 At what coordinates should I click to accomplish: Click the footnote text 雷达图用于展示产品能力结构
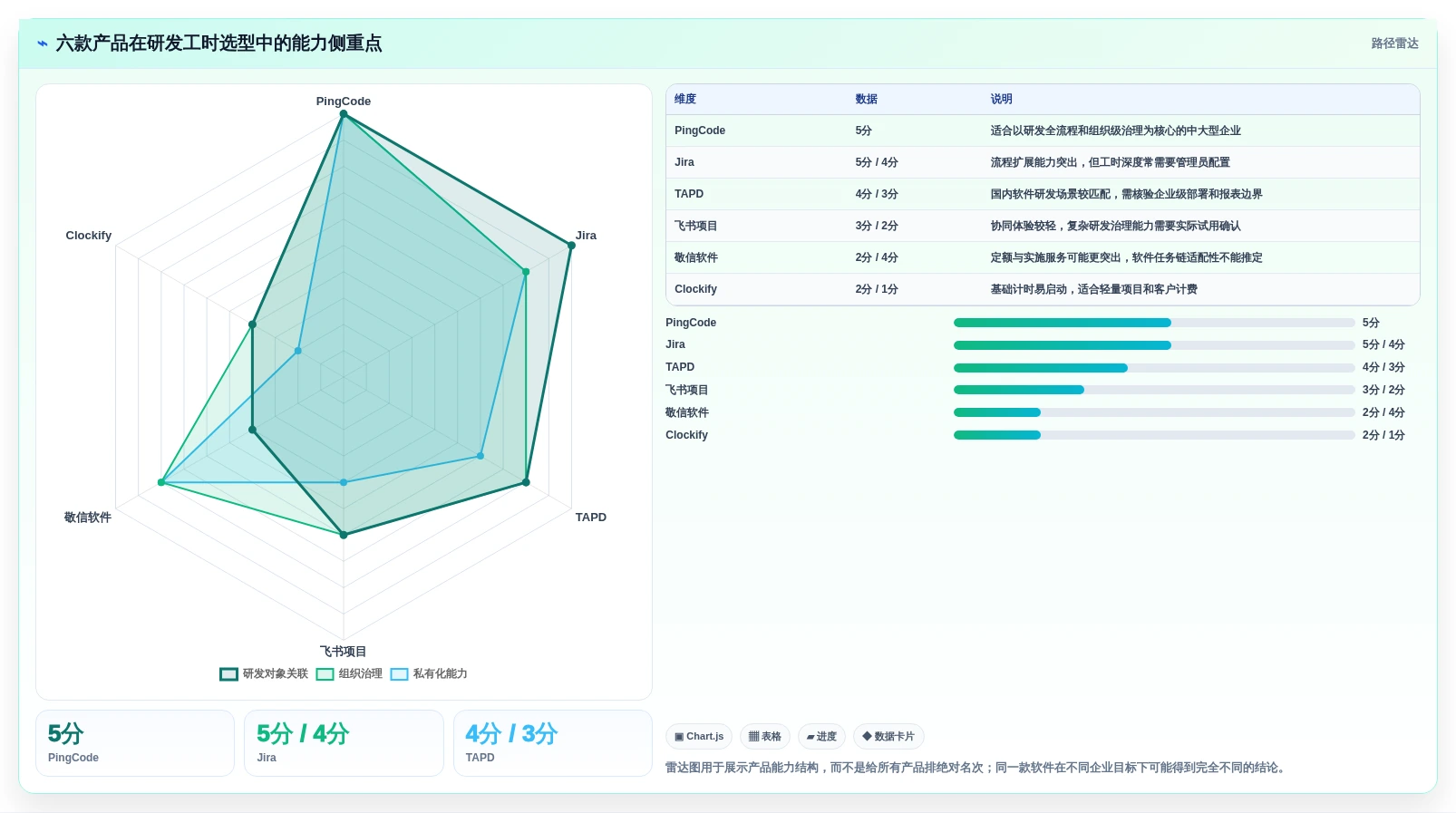point(976,768)
